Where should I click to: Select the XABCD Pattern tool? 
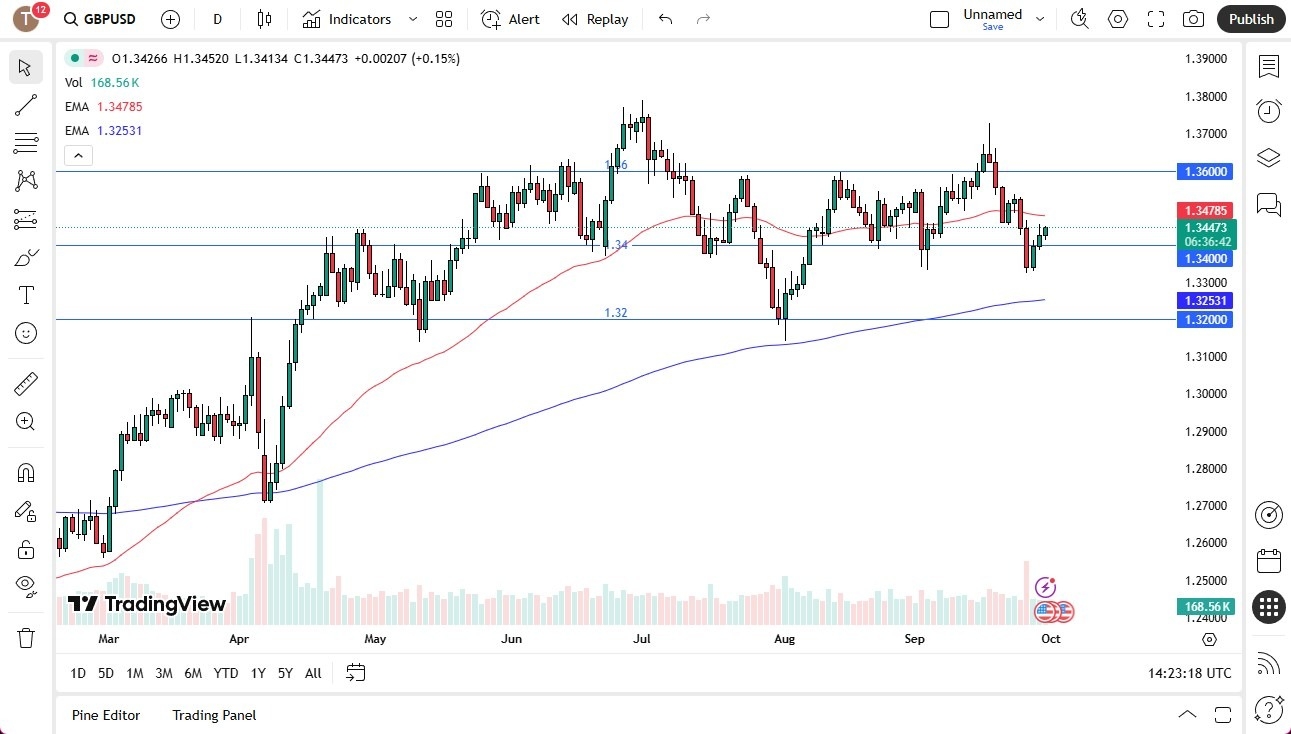click(25, 181)
